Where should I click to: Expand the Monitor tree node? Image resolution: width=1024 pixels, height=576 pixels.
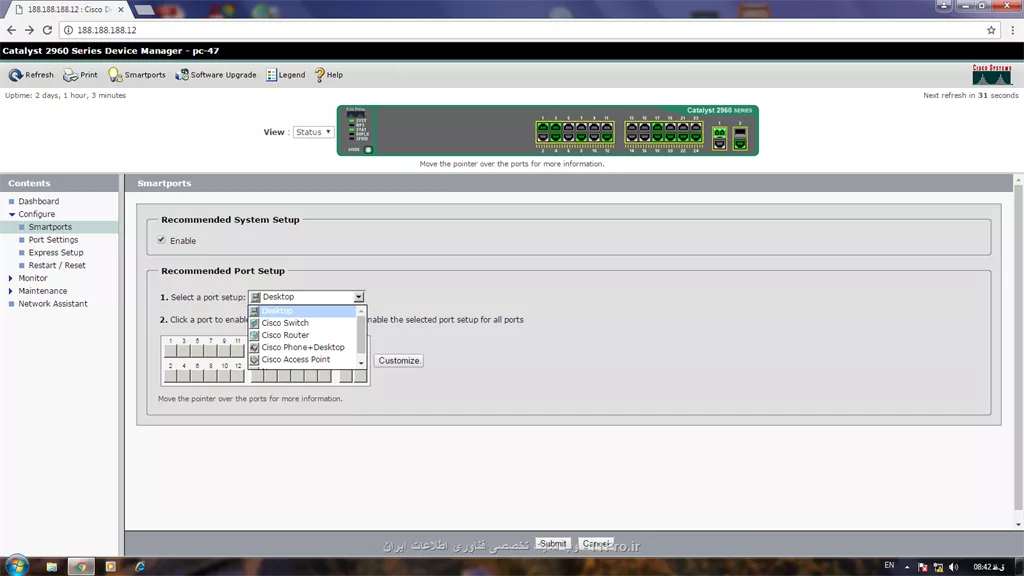(10, 278)
